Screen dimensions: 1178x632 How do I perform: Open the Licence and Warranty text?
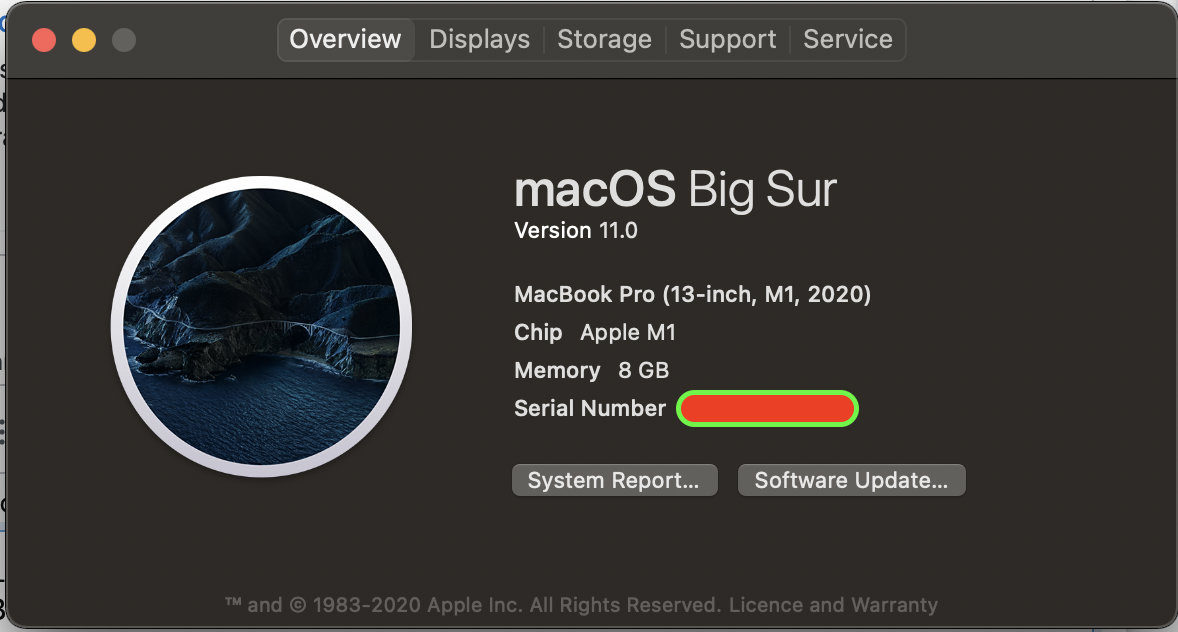coord(833,605)
